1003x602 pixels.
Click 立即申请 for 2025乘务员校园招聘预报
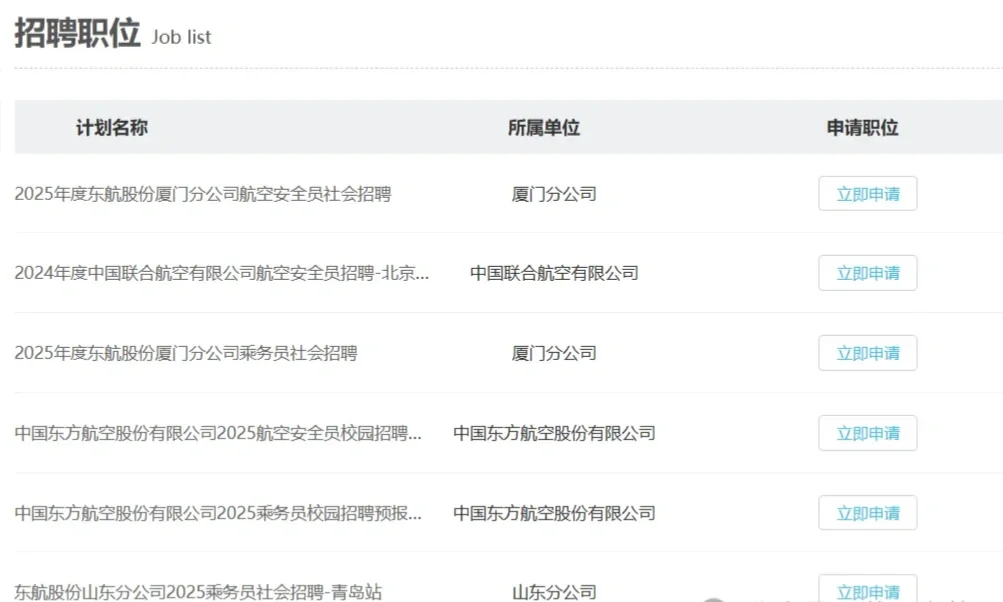866,512
